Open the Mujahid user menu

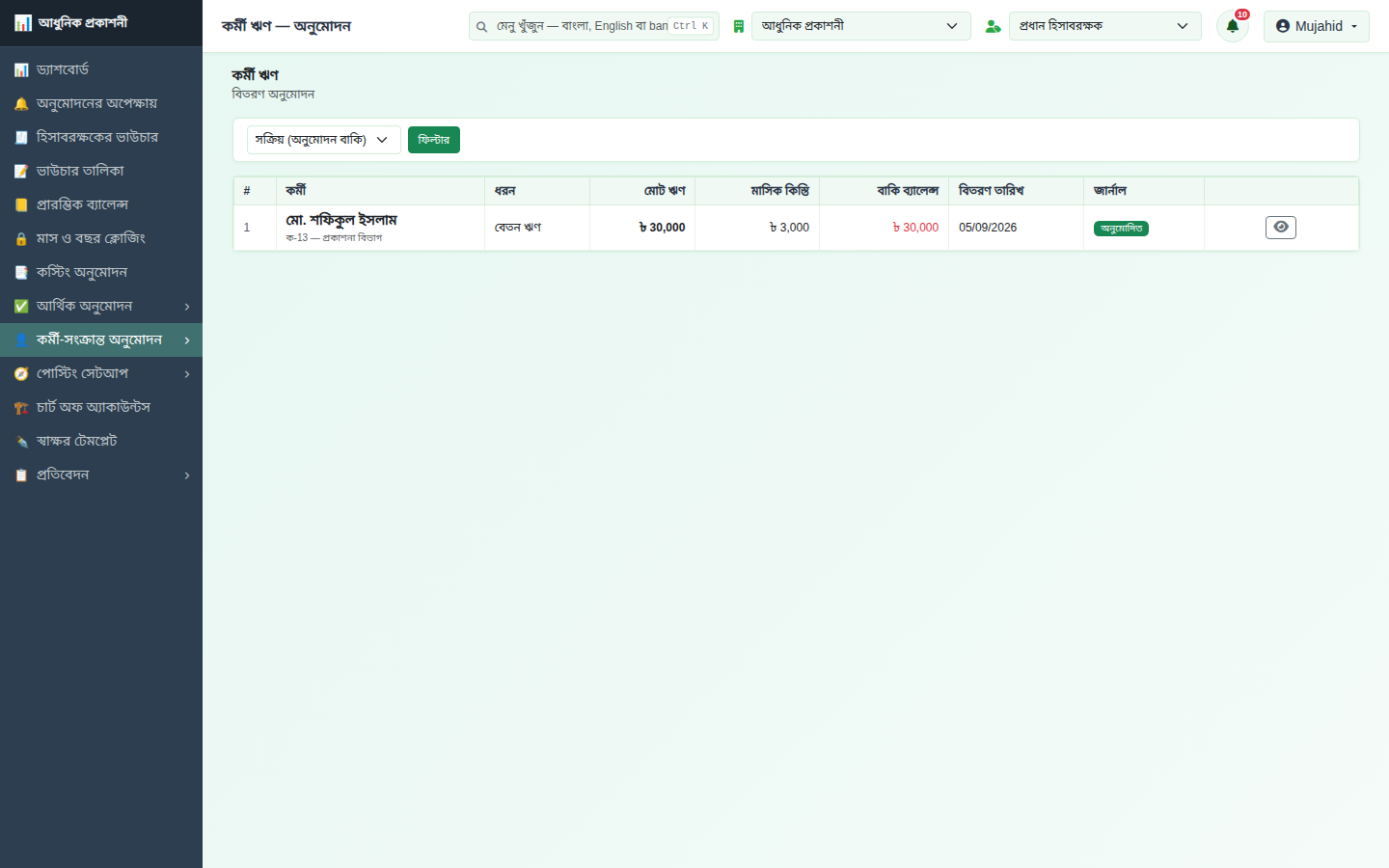(x=1317, y=26)
